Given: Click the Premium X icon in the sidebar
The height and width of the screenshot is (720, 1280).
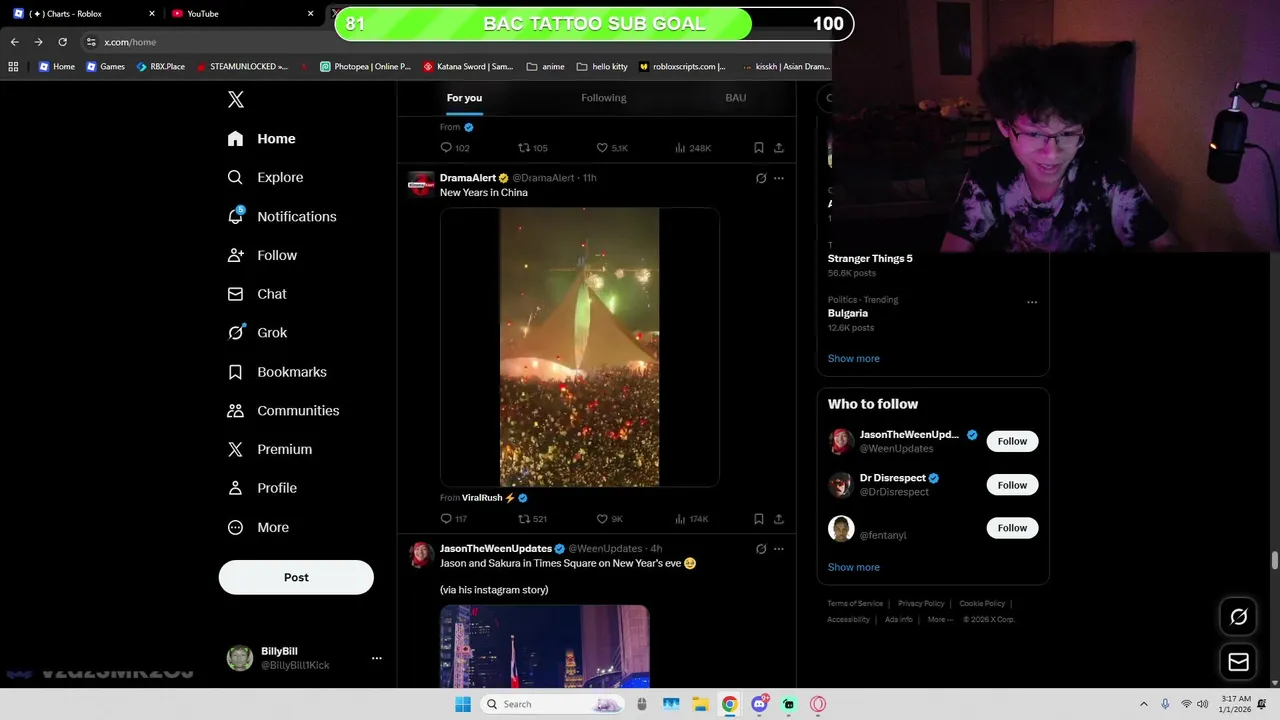Looking at the screenshot, I should [235, 450].
